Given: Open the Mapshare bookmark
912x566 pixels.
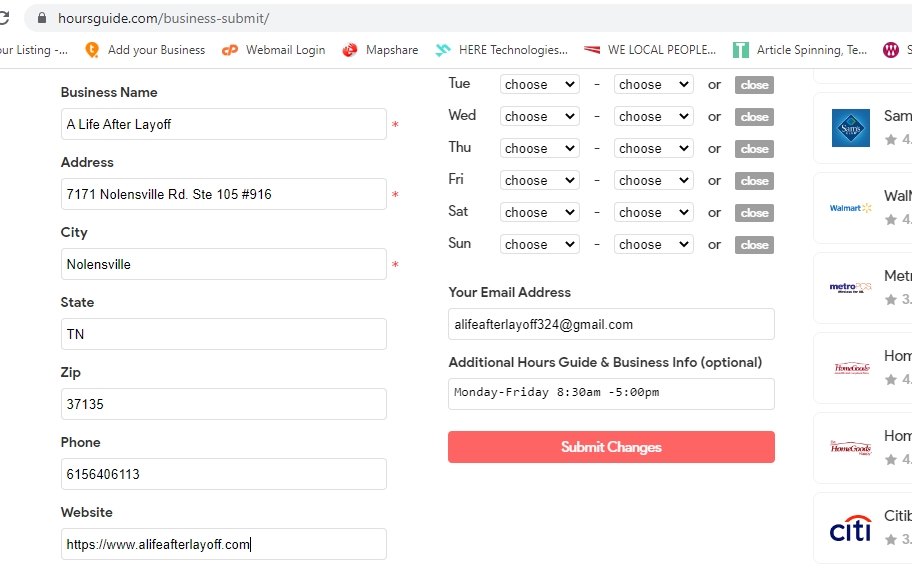Looking at the screenshot, I should click(x=380, y=50).
